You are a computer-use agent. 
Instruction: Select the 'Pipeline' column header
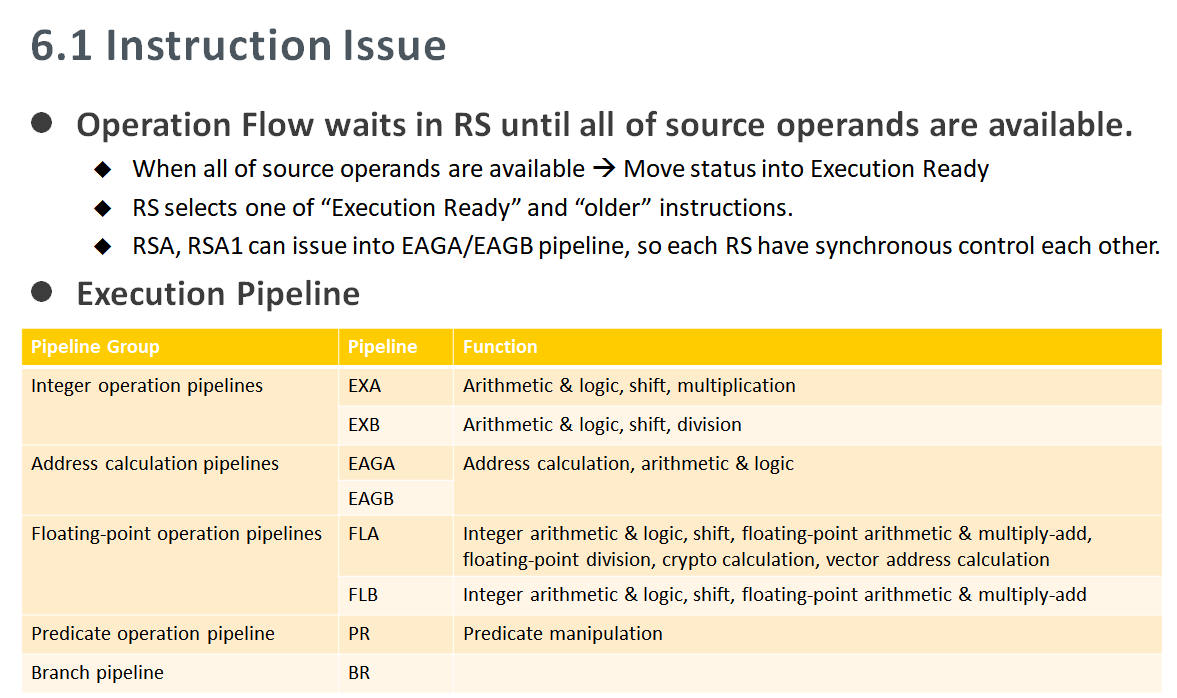pyautogui.click(x=396, y=347)
